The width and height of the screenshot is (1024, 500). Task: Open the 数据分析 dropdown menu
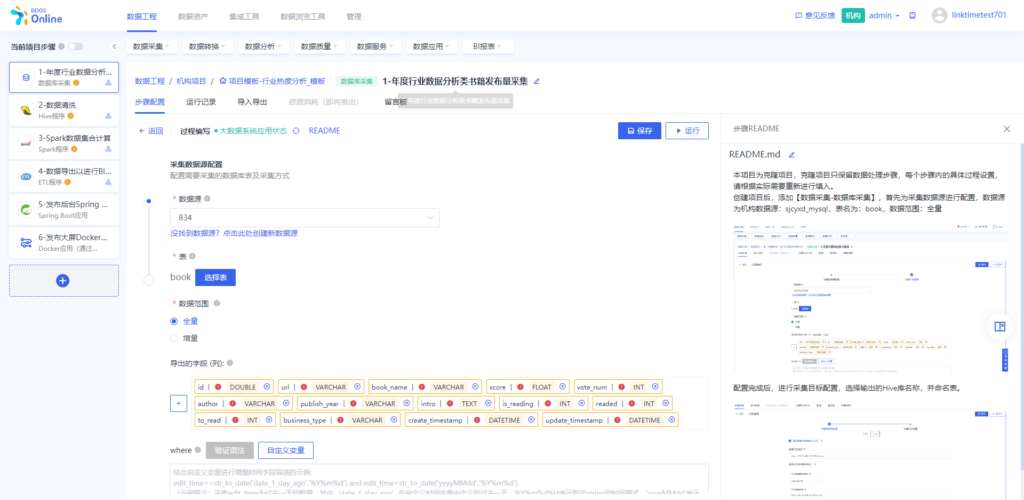coord(263,46)
